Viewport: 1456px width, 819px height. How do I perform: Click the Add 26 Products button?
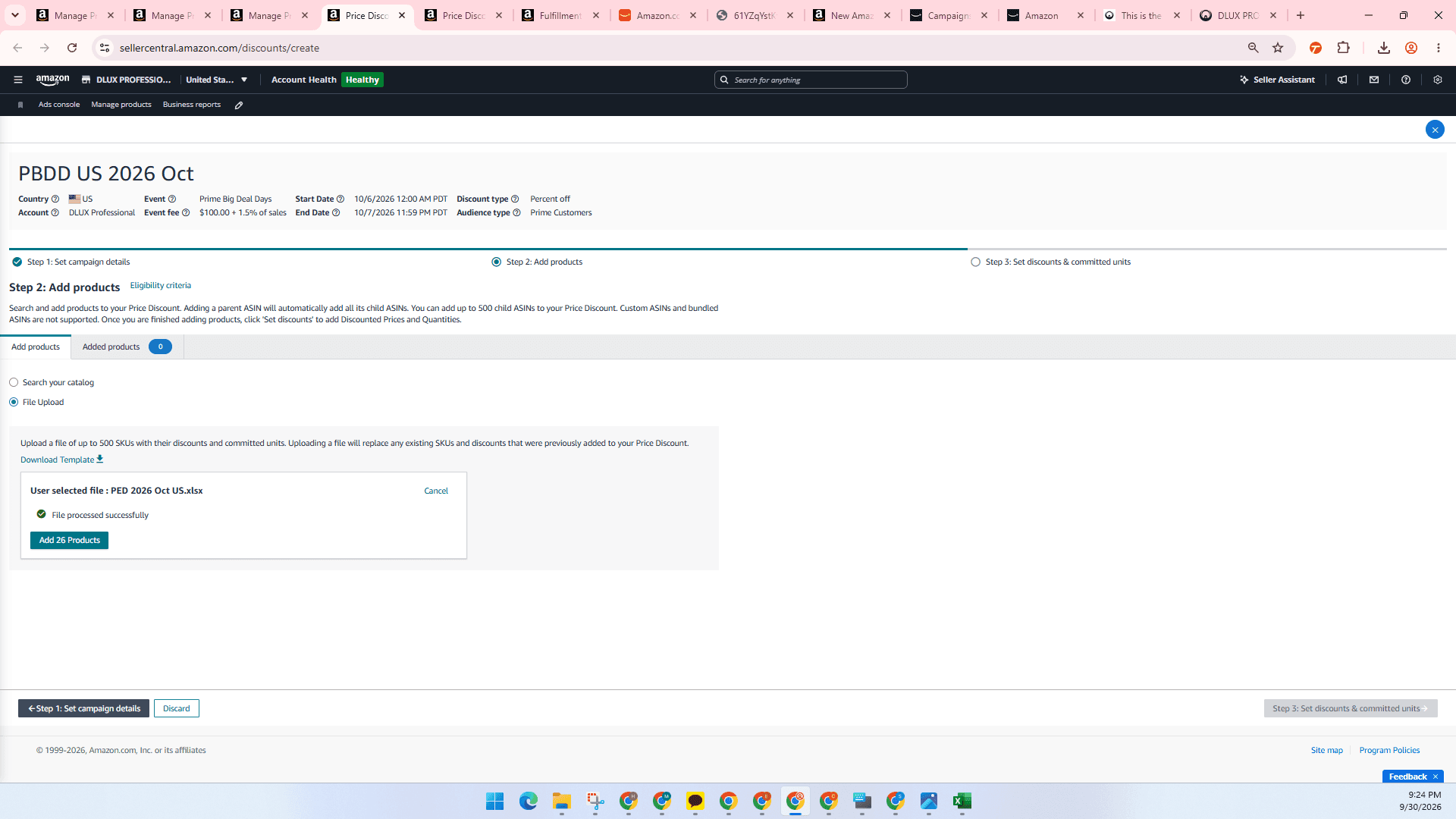(x=69, y=541)
